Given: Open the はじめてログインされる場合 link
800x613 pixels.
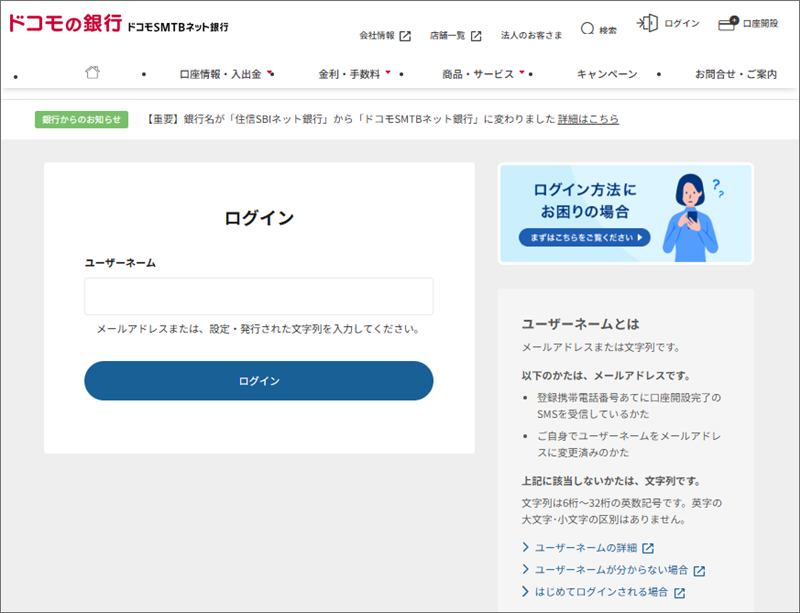Looking at the screenshot, I should tap(601, 592).
